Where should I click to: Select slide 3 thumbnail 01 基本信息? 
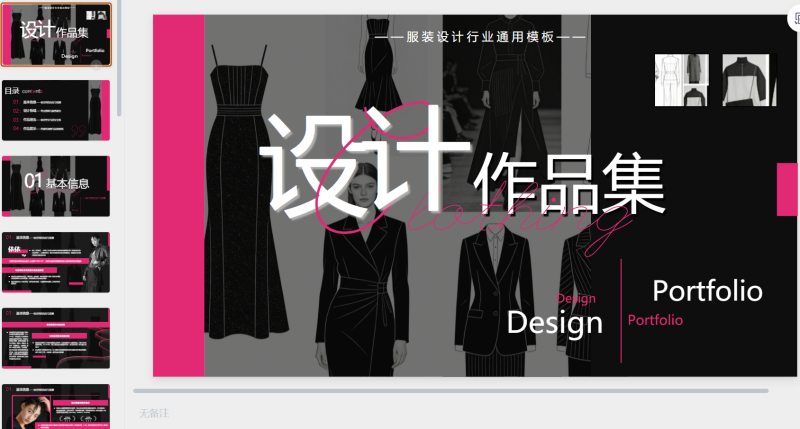click(56, 186)
